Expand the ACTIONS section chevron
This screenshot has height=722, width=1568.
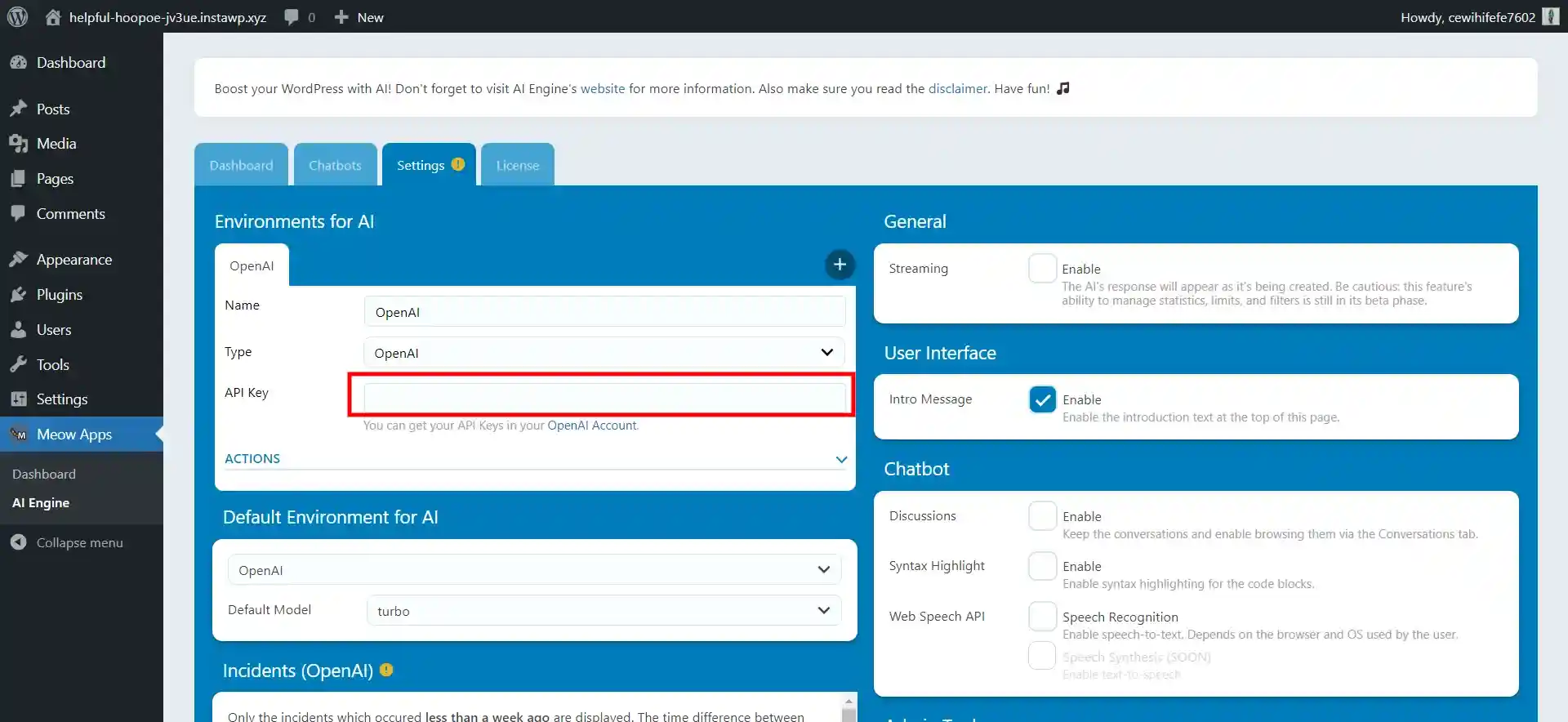(841, 459)
